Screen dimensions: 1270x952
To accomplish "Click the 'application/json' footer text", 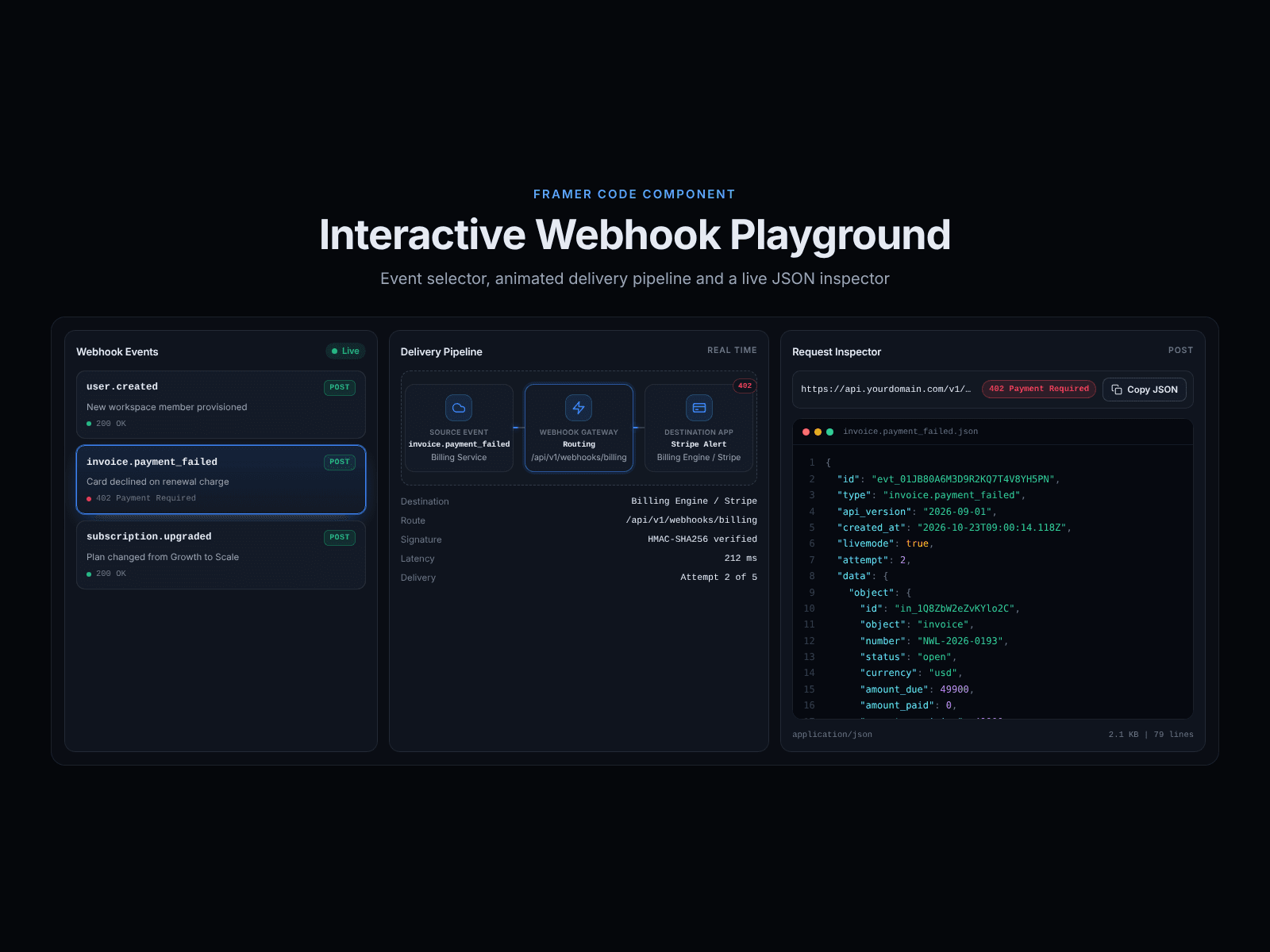I will (x=832, y=735).
